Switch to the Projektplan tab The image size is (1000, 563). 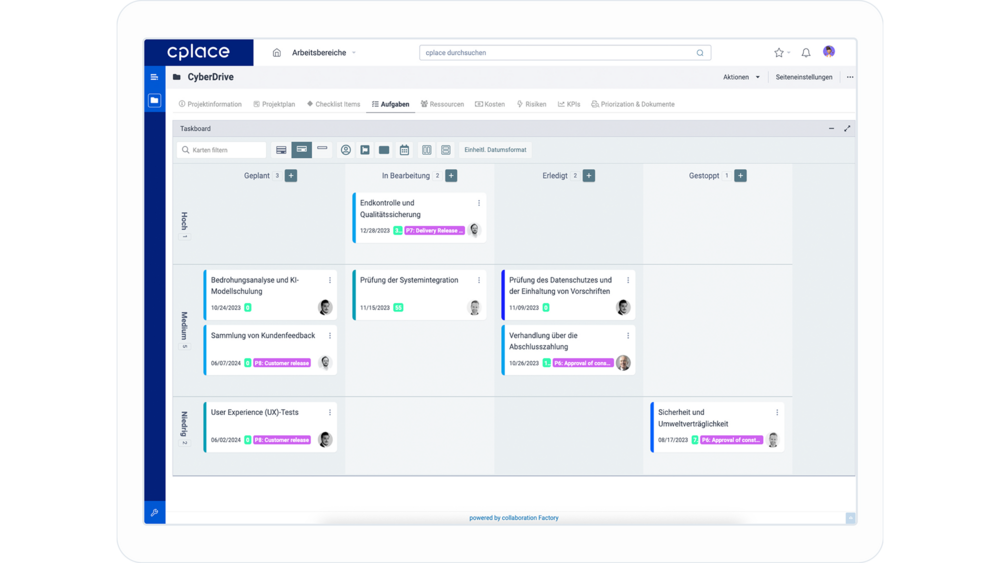click(274, 104)
